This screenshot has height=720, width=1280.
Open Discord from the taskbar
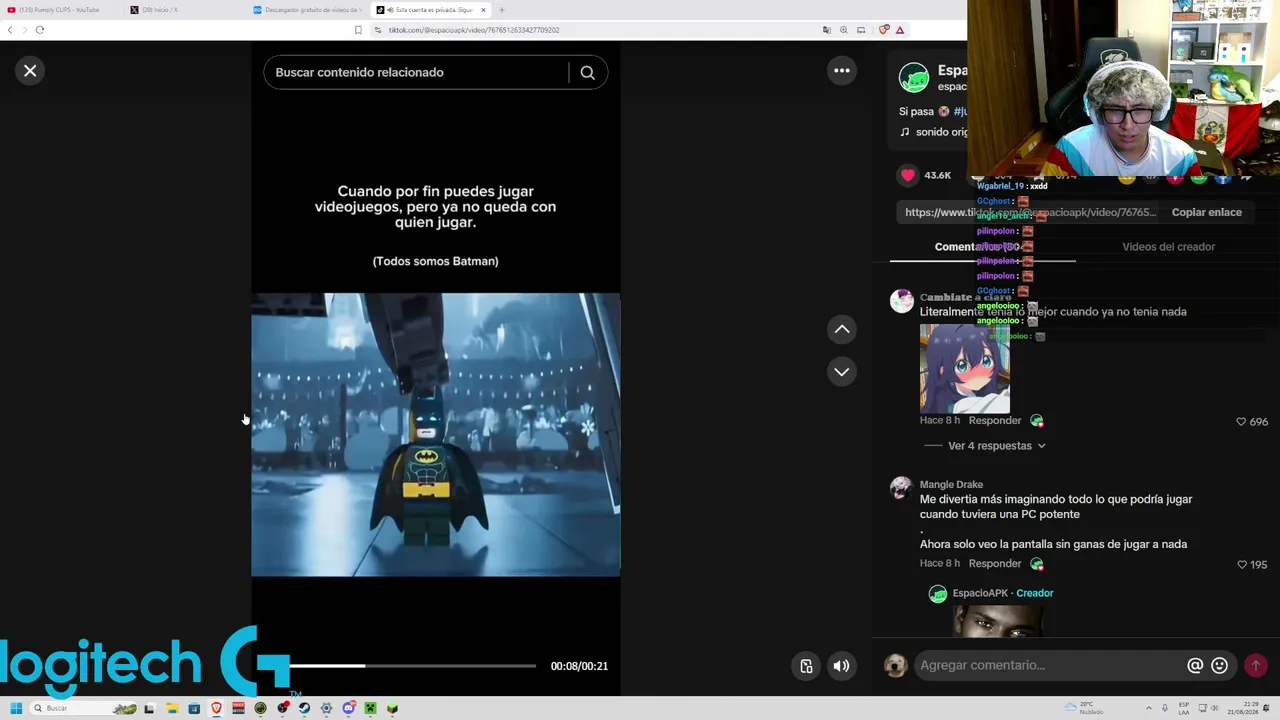348,708
